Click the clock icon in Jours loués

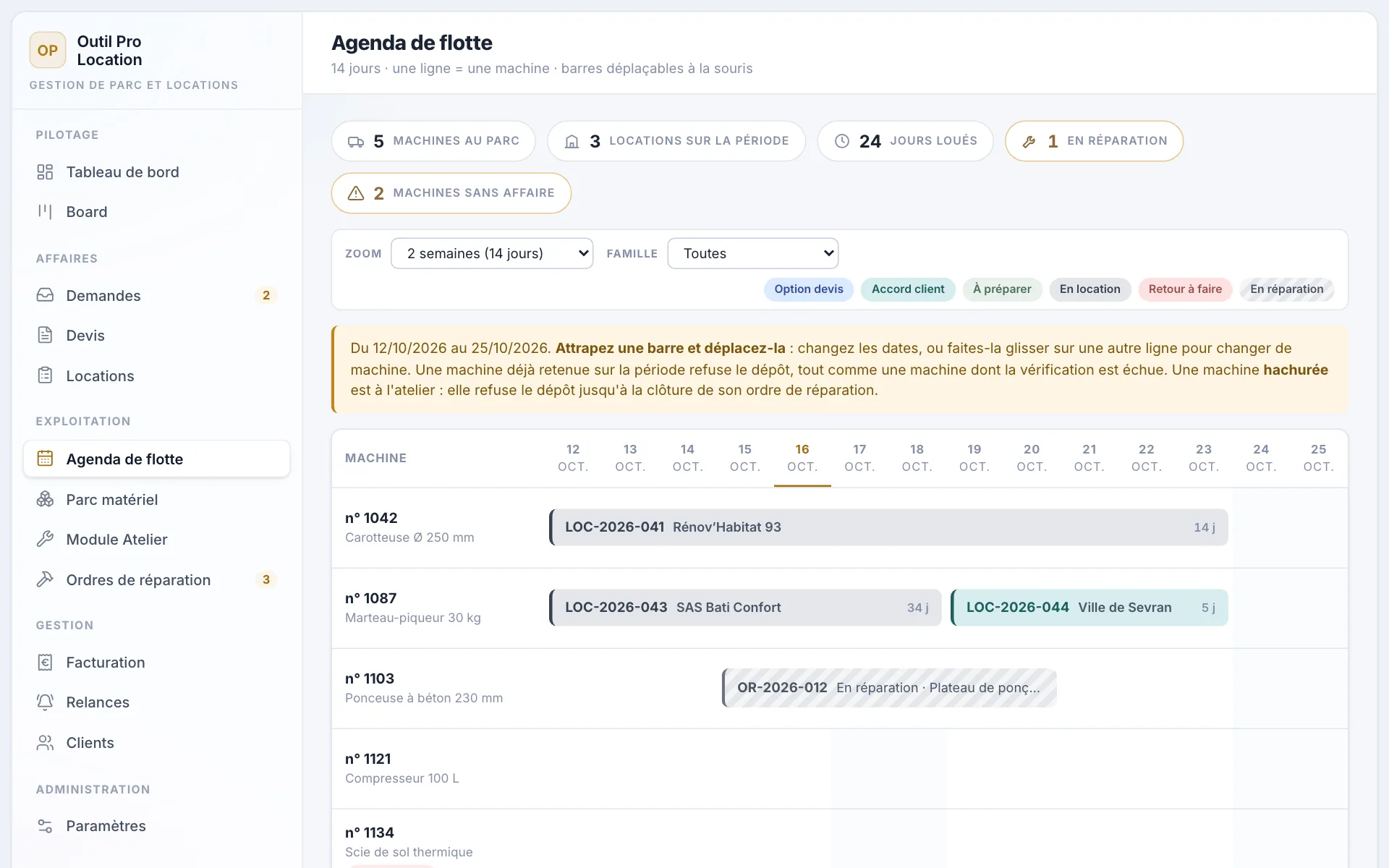coord(842,141)
